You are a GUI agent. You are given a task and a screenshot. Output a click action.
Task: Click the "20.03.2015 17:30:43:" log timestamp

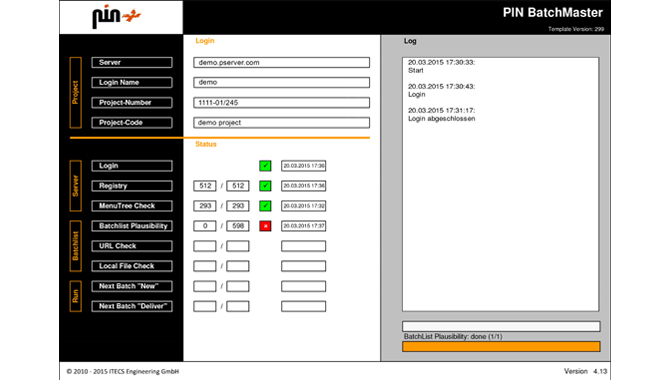[442, 86]
